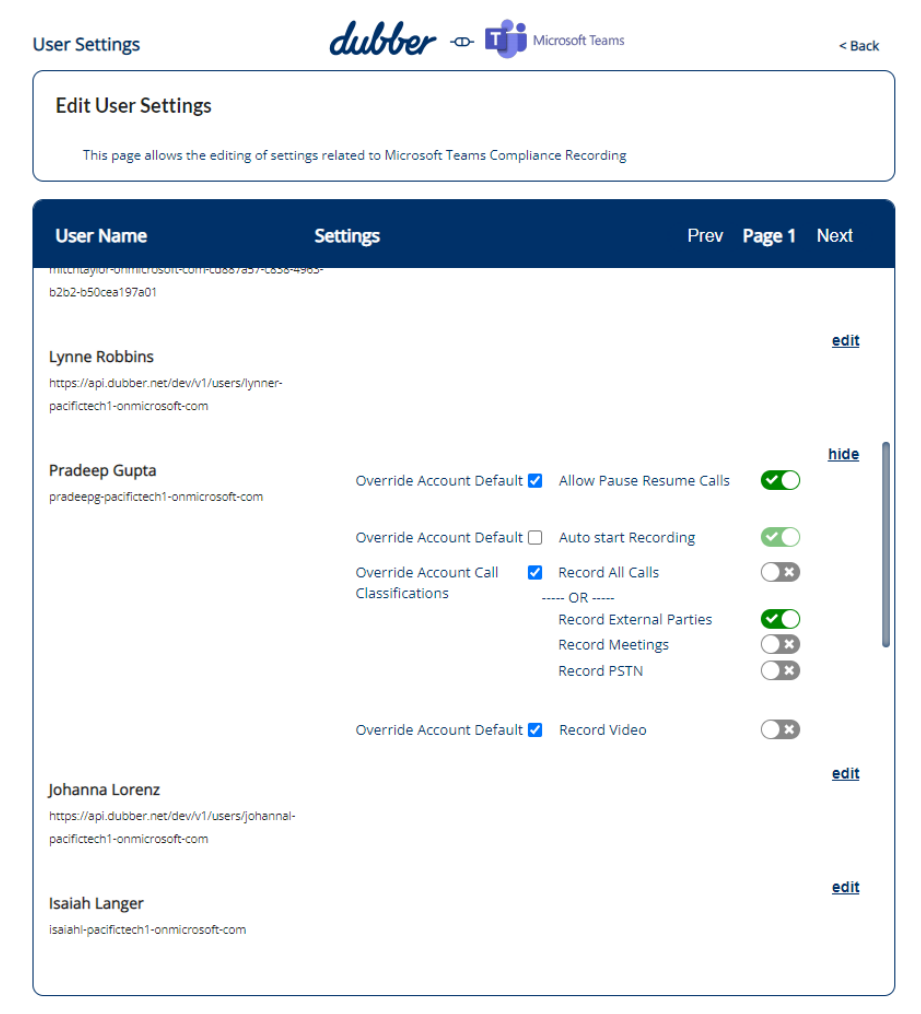Uncheck Override Account Call Classifications checkbox

tap(535, 572)
